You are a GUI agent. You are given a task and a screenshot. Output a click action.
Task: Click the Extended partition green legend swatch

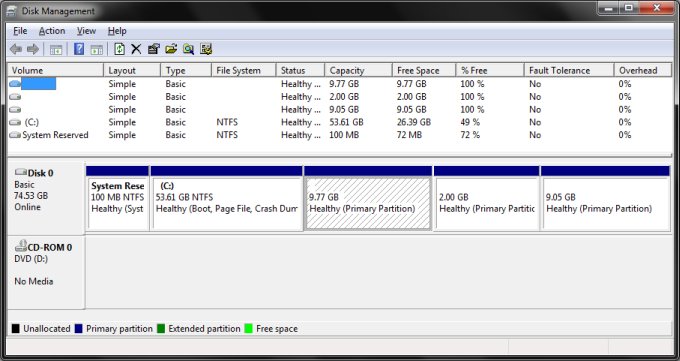coord(161,328)
